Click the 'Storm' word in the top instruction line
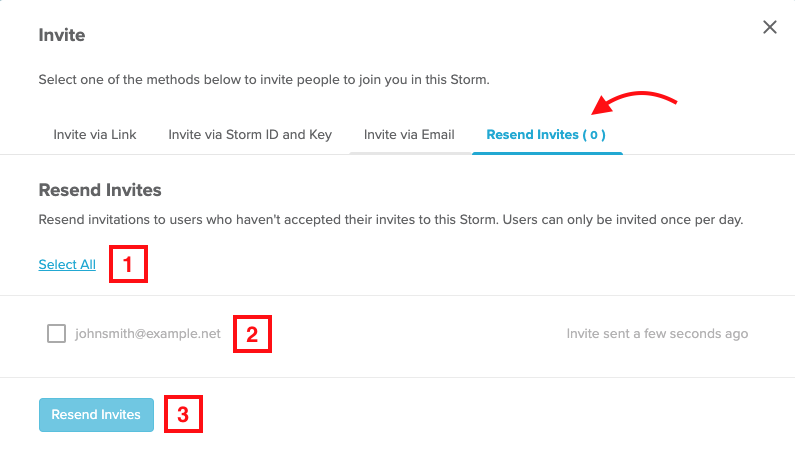Viewport: 795px width, 450px height. [470, 80]
